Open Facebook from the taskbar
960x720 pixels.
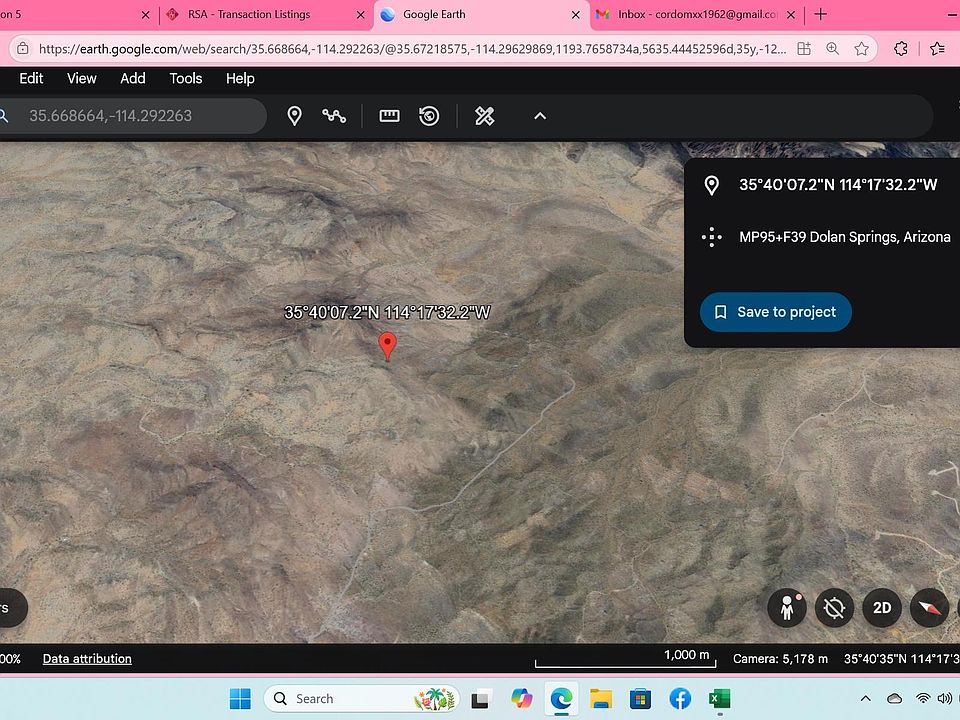680,699
